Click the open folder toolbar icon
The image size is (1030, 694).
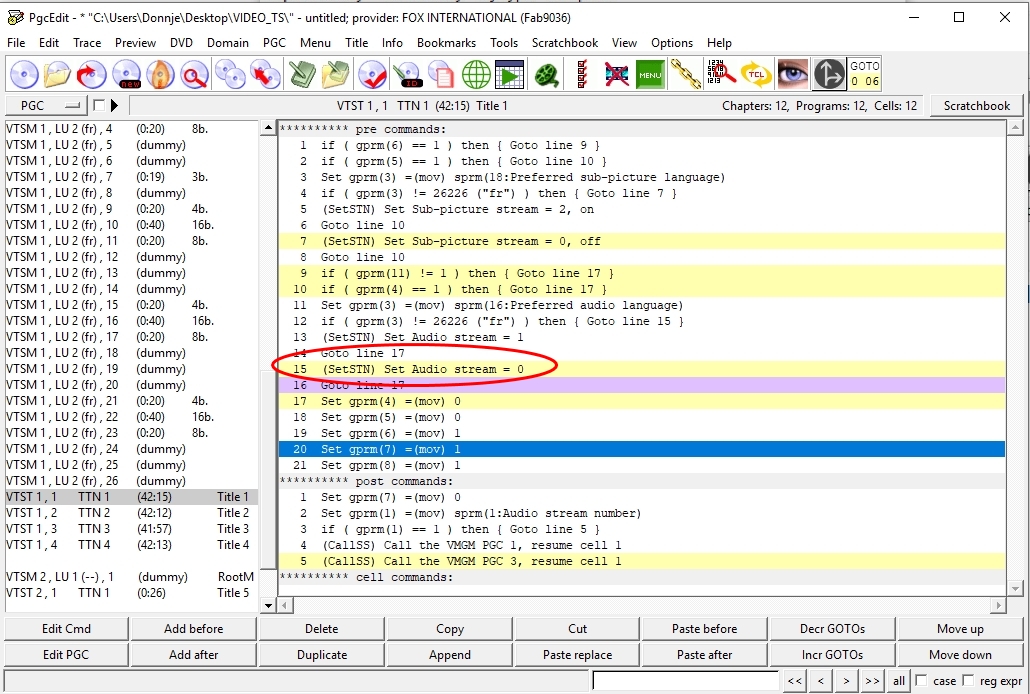(x=58, y=74)
